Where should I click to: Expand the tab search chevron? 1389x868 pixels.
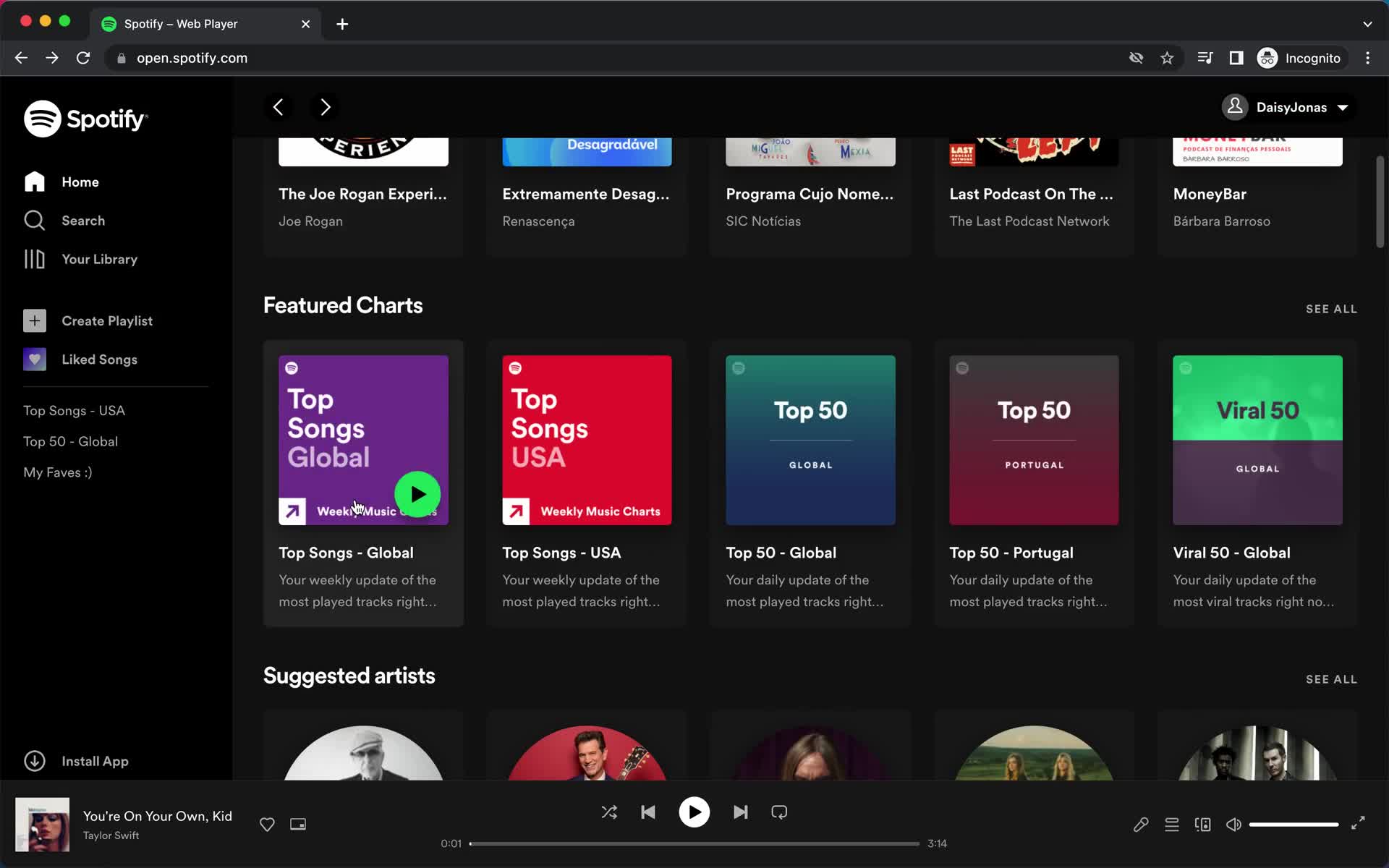click(1367, 24)
